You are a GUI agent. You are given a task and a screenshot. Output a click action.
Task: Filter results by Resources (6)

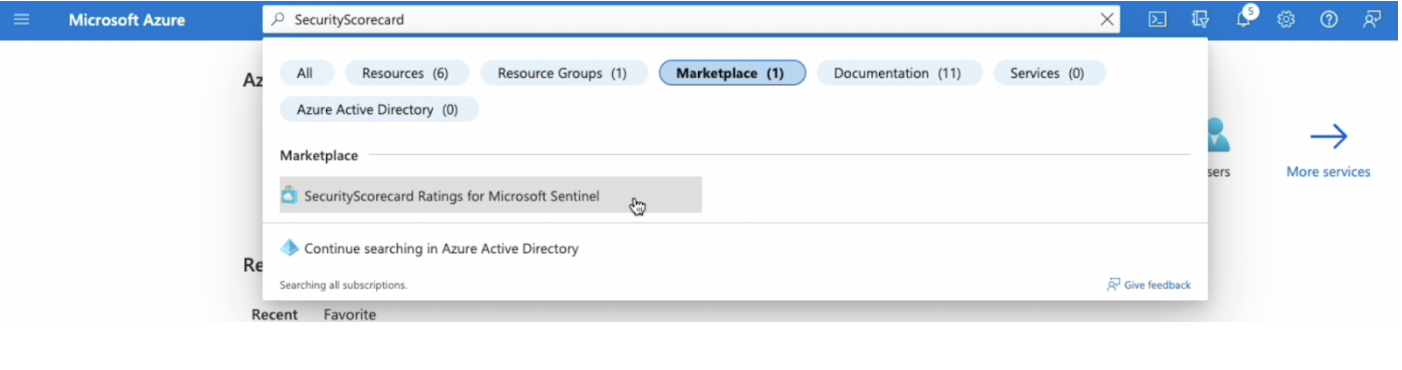tap(405, 73)
